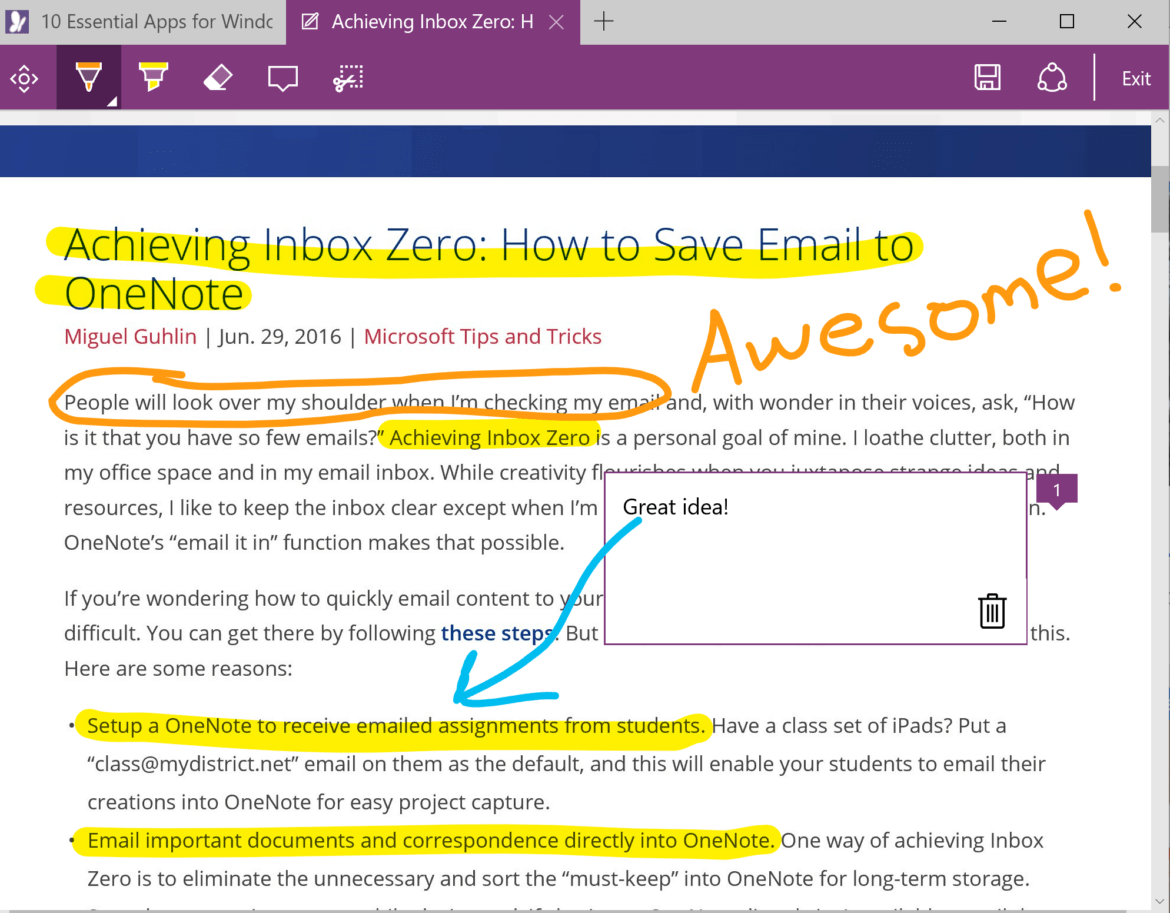Open Microsoft Tips and Tricks category link

[482, 336]
